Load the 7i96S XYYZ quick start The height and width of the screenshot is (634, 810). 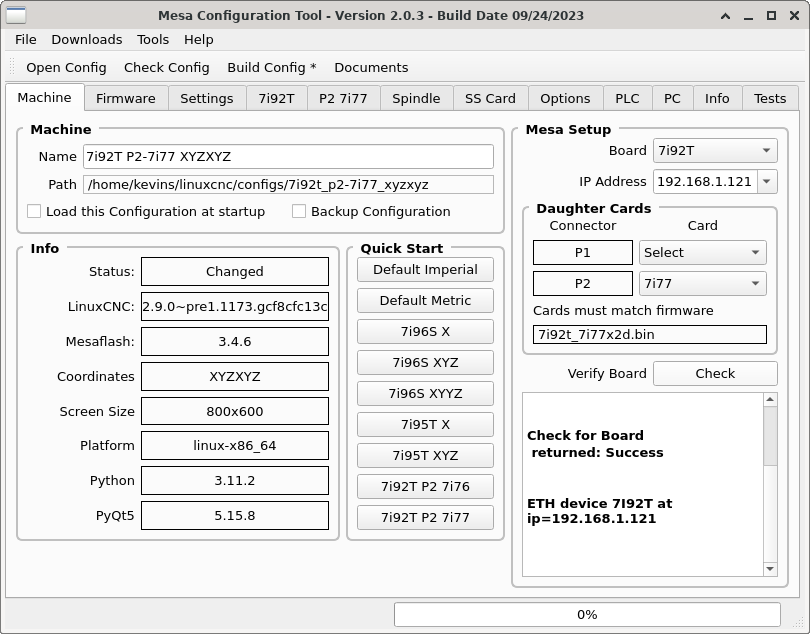(x=425, y=394)
